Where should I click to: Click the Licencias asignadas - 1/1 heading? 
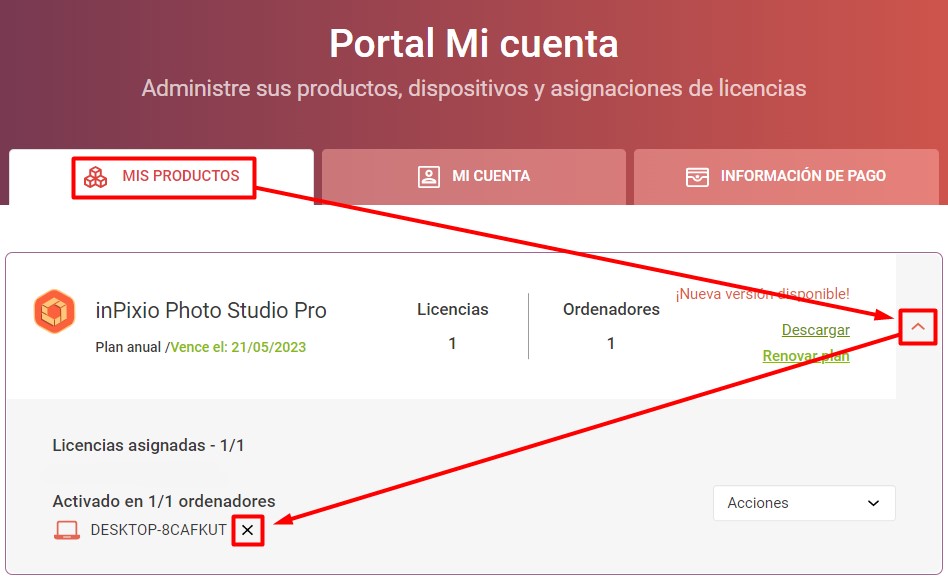(x=148, y=446)
